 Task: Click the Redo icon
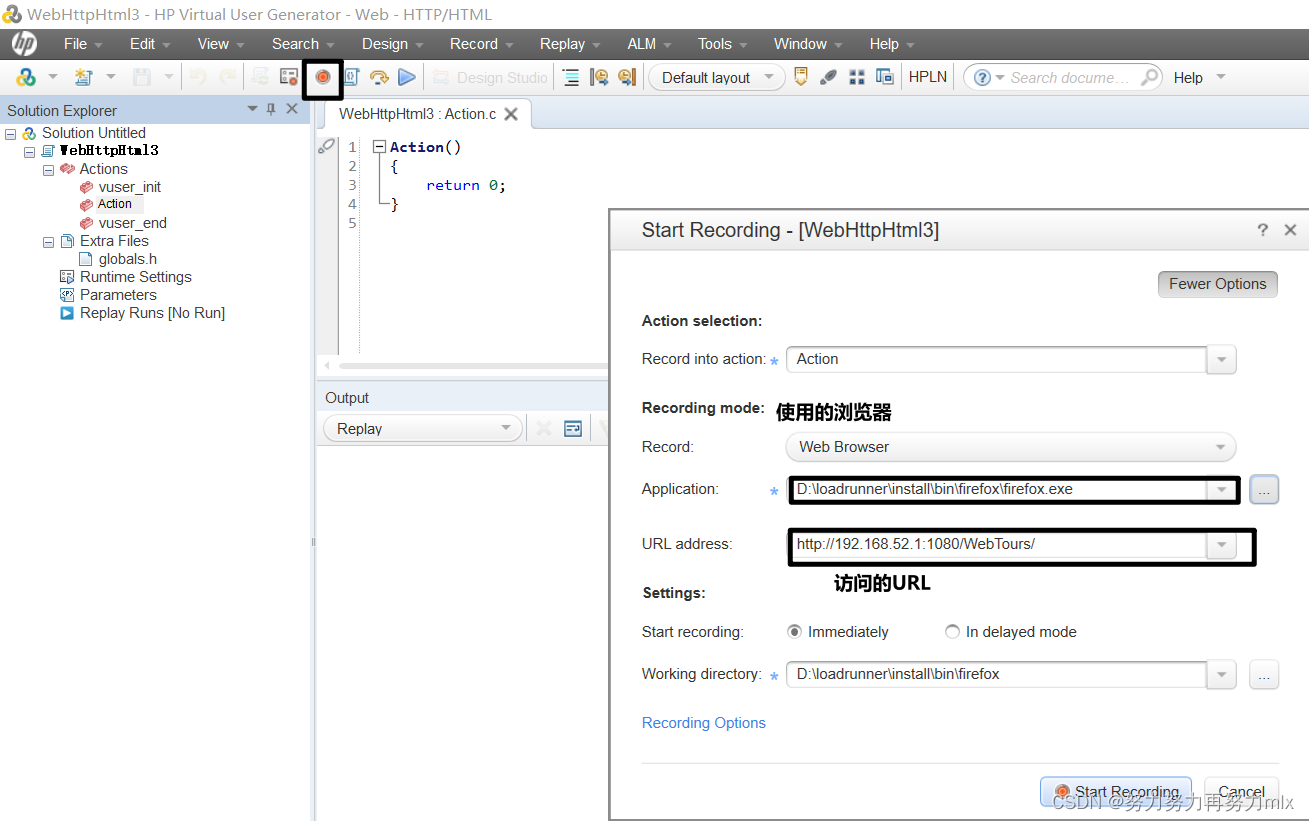click(x=228, y=77)
